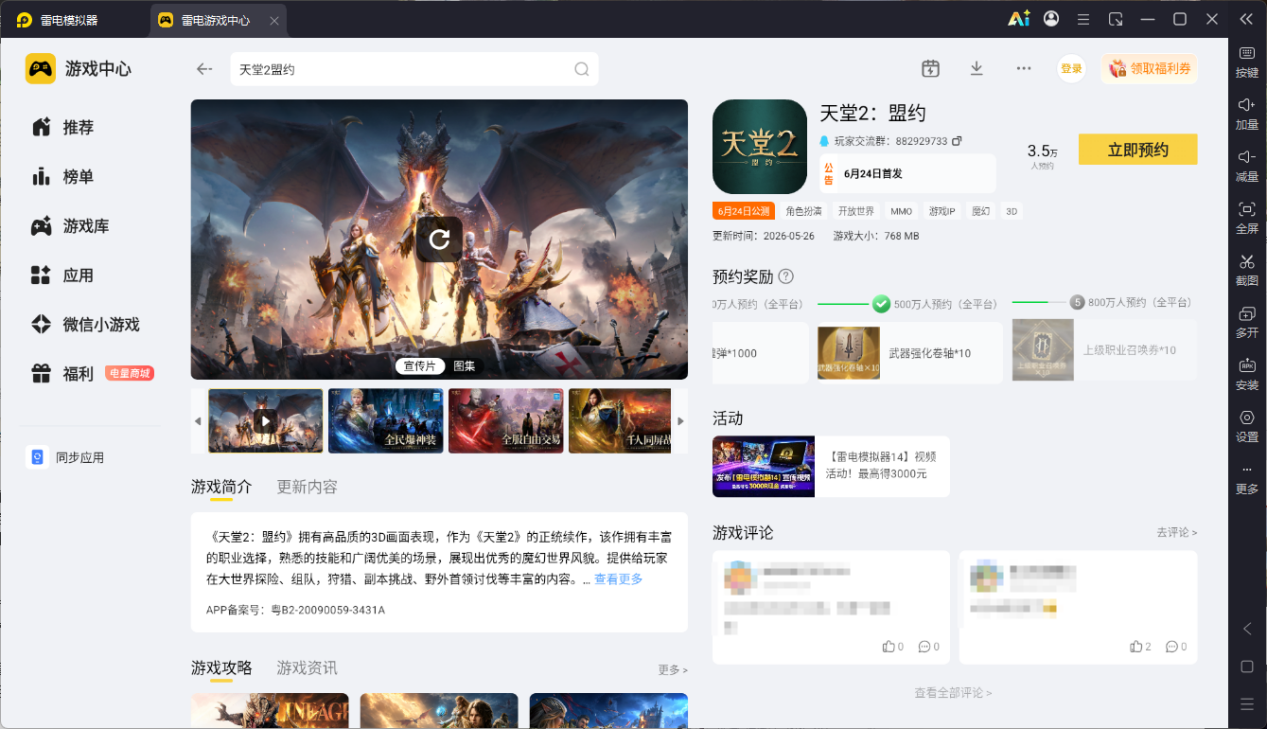Open the downloads icon in top bar
Image resolution: width=1267 pixels, height=729 pixels.
pyautogui.click(x=977, y=68)
